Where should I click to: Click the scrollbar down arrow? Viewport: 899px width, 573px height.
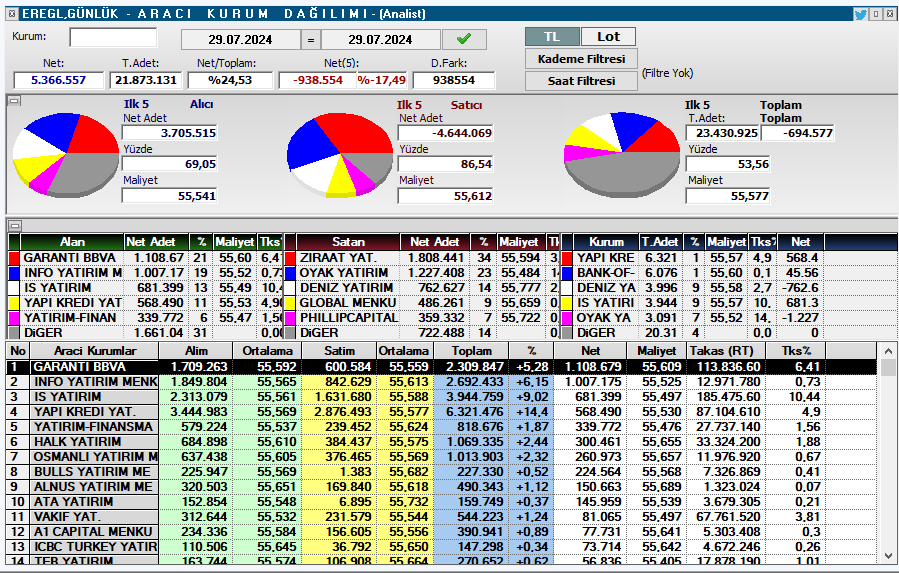pos(888,556)
